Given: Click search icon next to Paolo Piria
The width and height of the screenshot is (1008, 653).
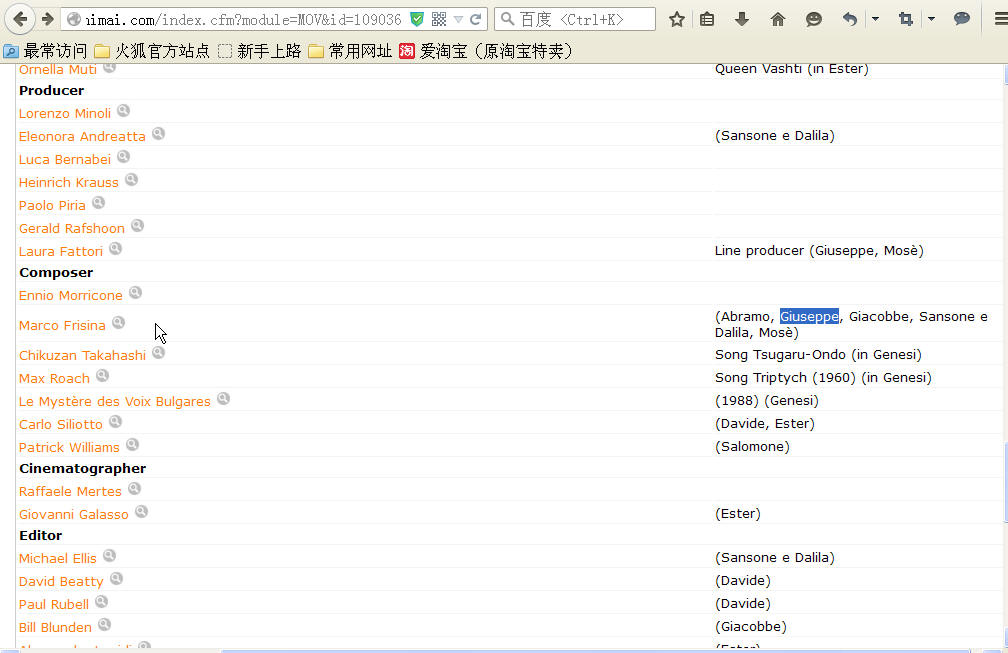Looking at the screenshot, I should coord(98,203).
